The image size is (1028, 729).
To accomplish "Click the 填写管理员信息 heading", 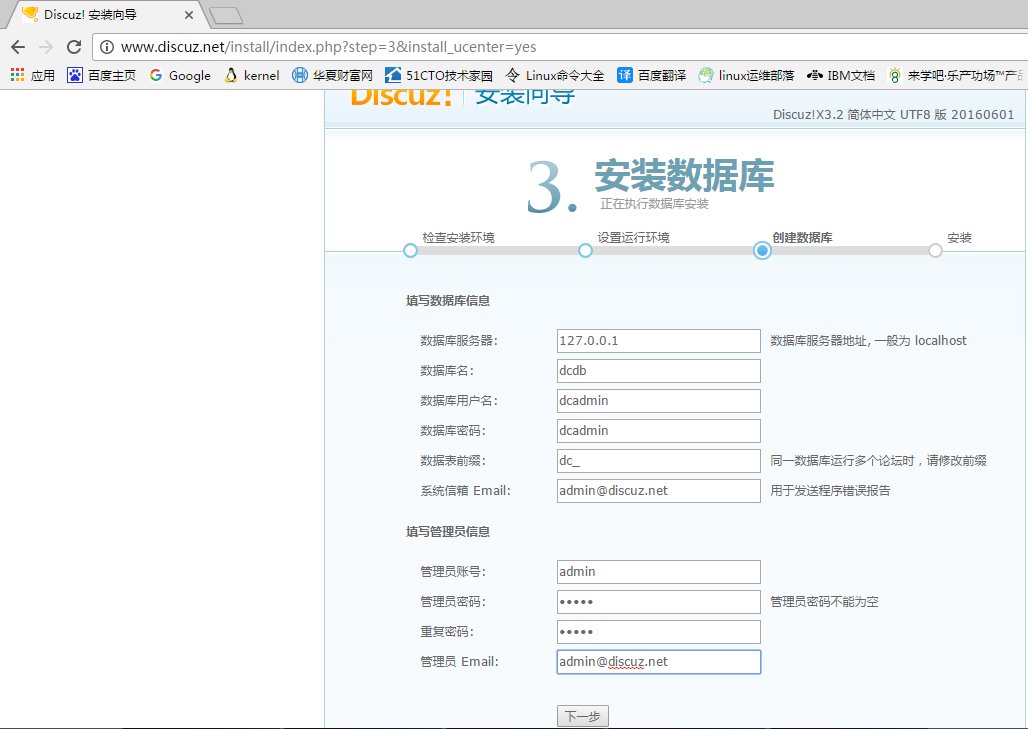I will coord(448,532).
